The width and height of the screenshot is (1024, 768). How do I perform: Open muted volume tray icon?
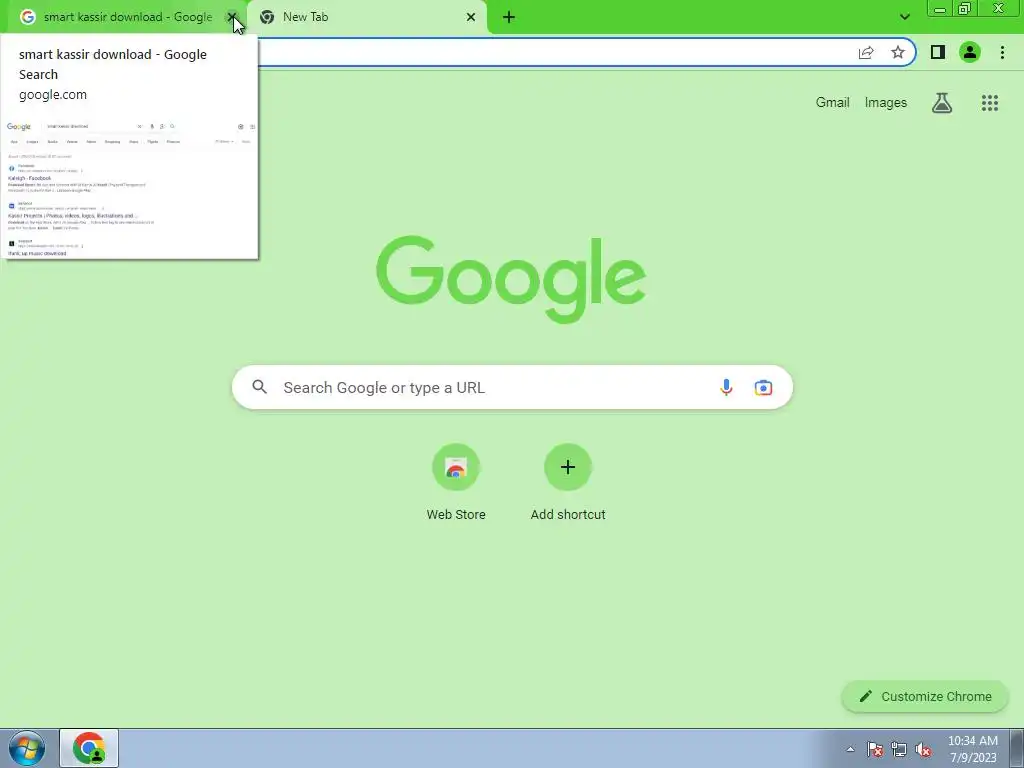pos(923,749)
